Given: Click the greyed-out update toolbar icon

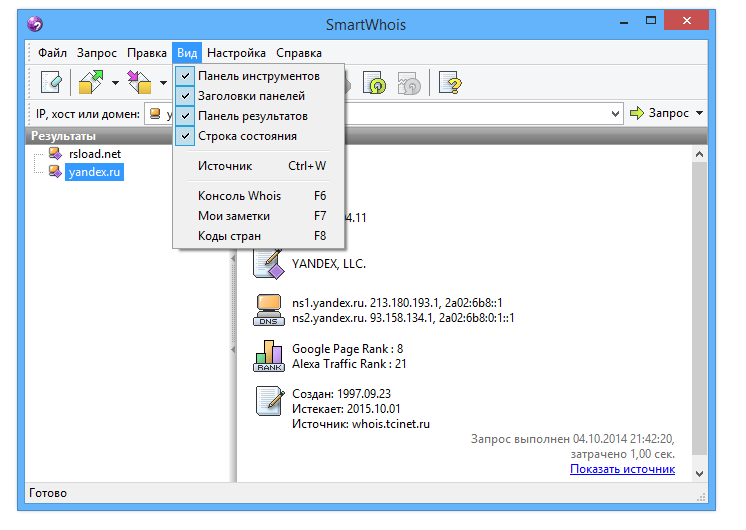Looking at the screenshot, I should (409, 83).
